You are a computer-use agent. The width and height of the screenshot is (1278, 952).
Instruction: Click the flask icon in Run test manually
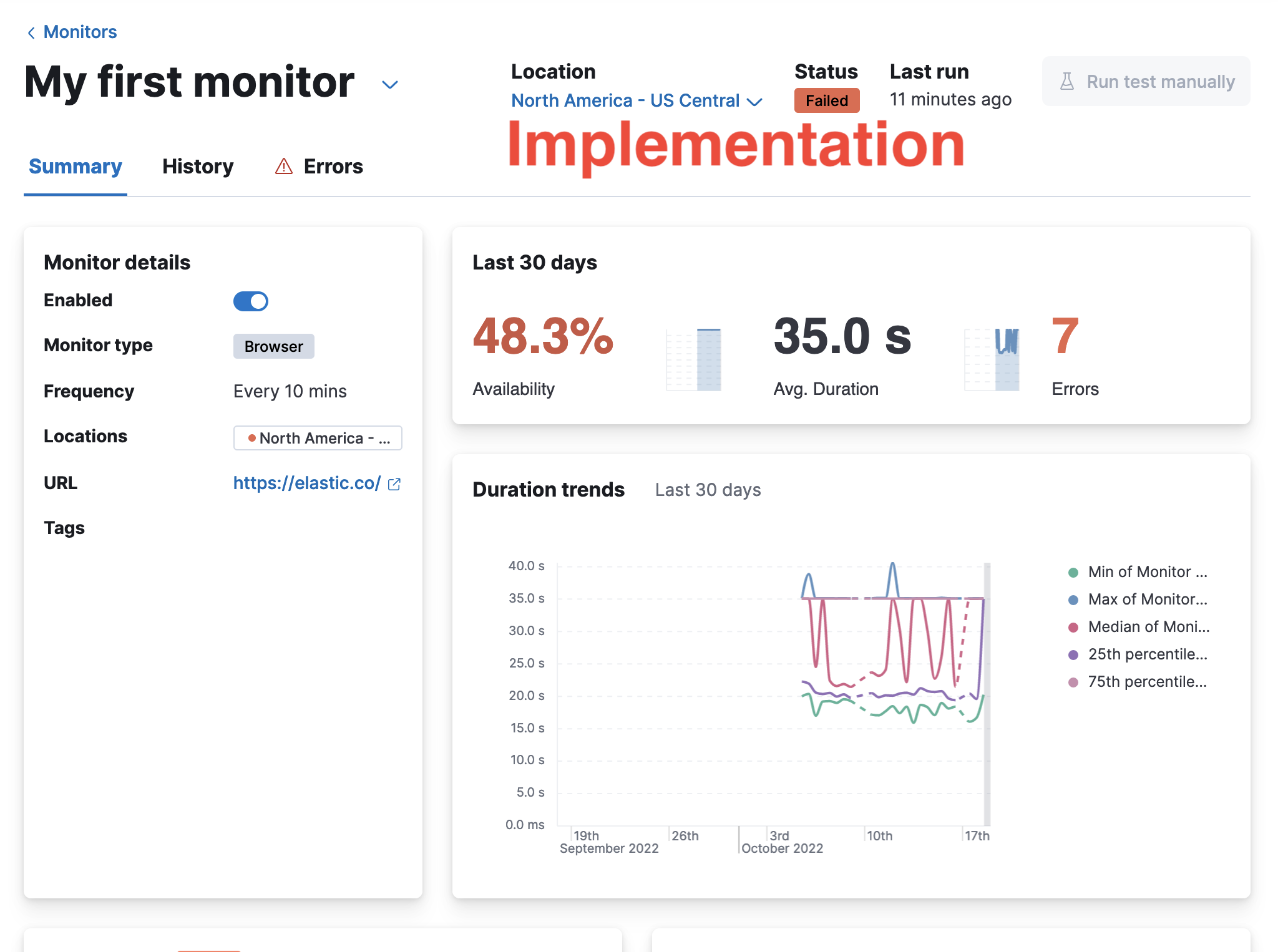click(x=1068, y=81)
